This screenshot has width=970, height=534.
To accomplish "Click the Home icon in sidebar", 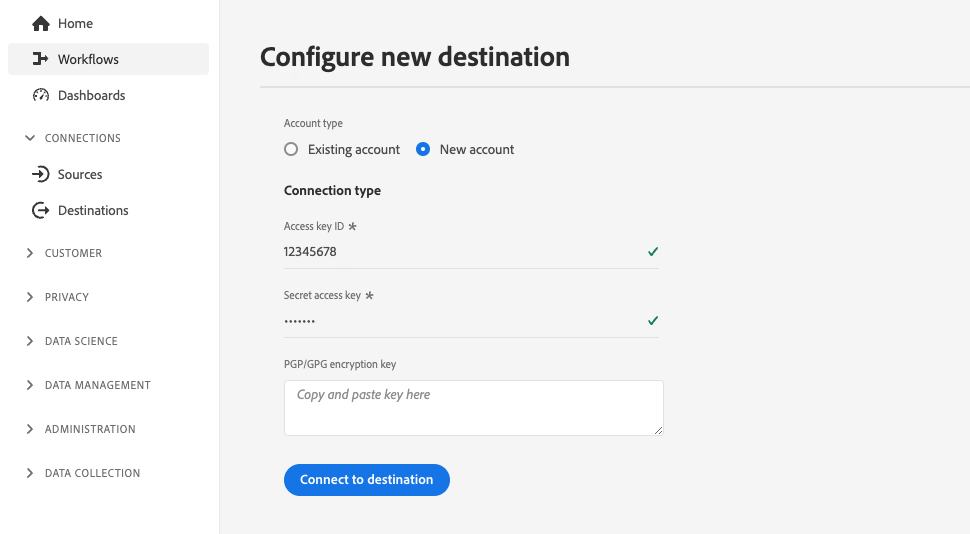I will point(41,23).
